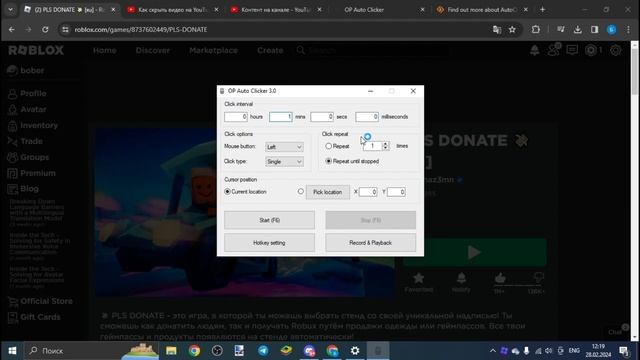The image size is (640, 360).
Task: Increase repeat times with up arrow
Action: click(x=386, y=144)
